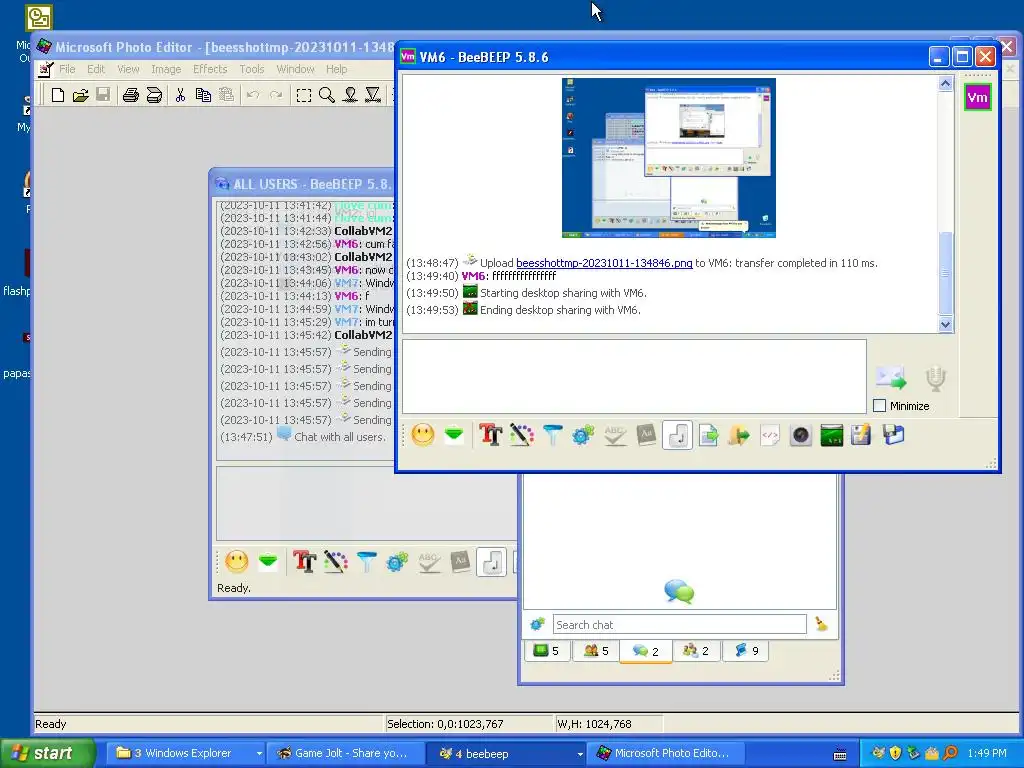Open the Image menu in Photo Editor
This screenshot has height=768, width=1024.
(x=166, y=69)
